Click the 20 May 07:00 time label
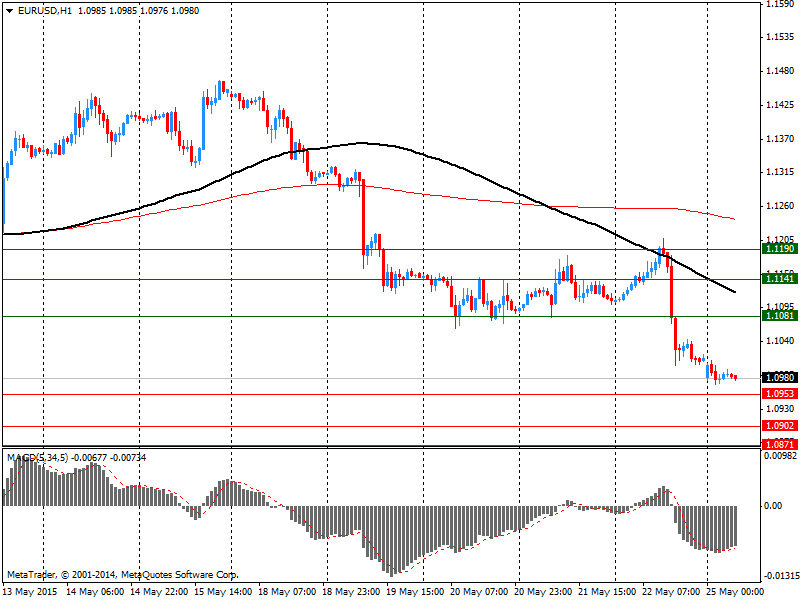The width and height of the screenshot is (800, 600). [480, 592]
